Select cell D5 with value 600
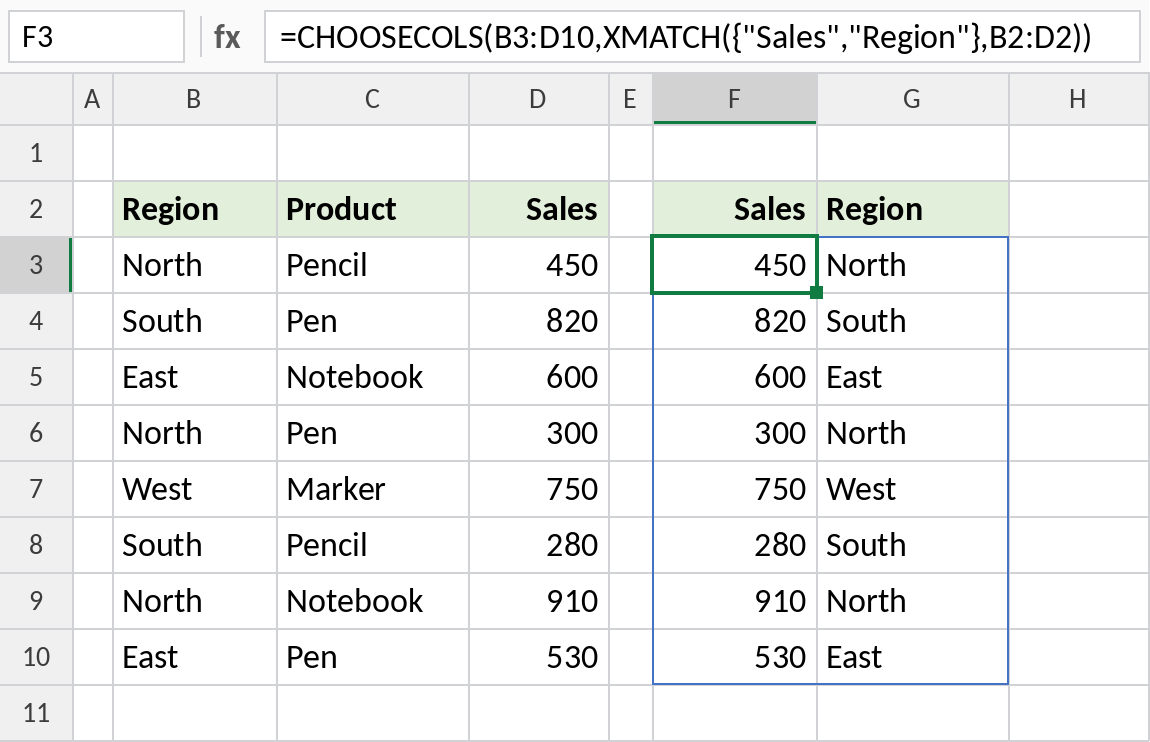This screenshot has height=742, width=1150. [x=538, y=377]
